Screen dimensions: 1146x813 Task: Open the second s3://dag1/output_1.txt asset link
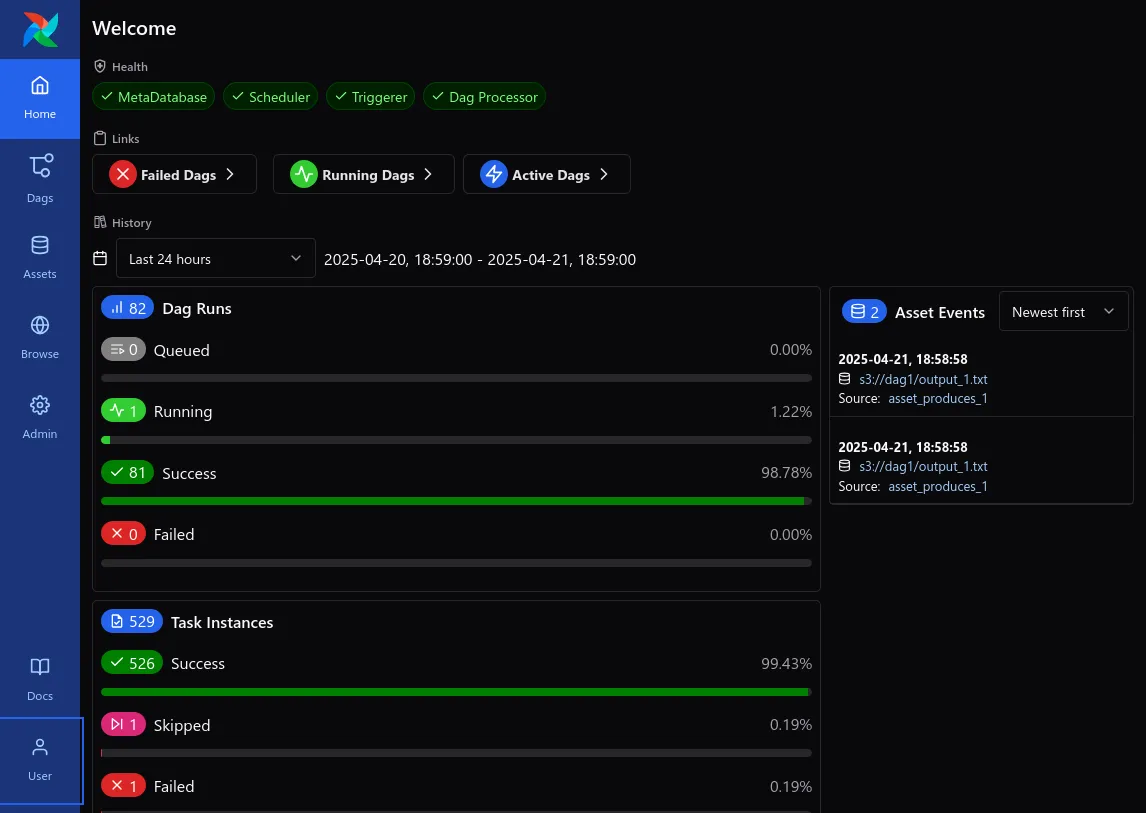923,466
